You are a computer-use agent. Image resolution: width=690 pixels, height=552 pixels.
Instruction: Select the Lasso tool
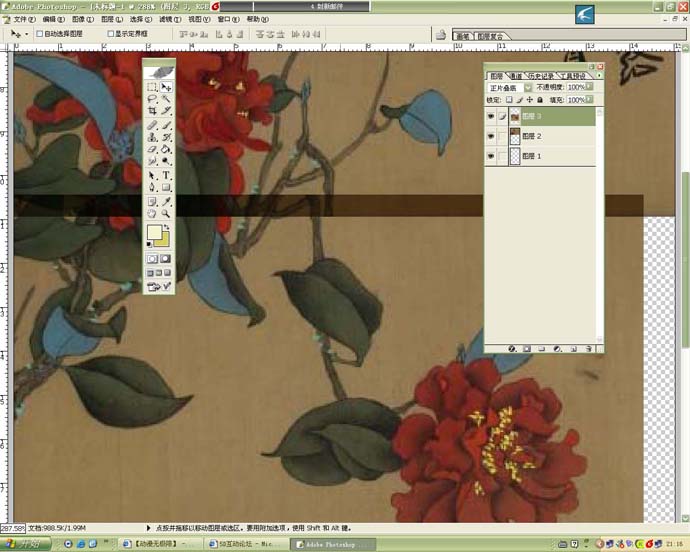(x=152, y=99)
